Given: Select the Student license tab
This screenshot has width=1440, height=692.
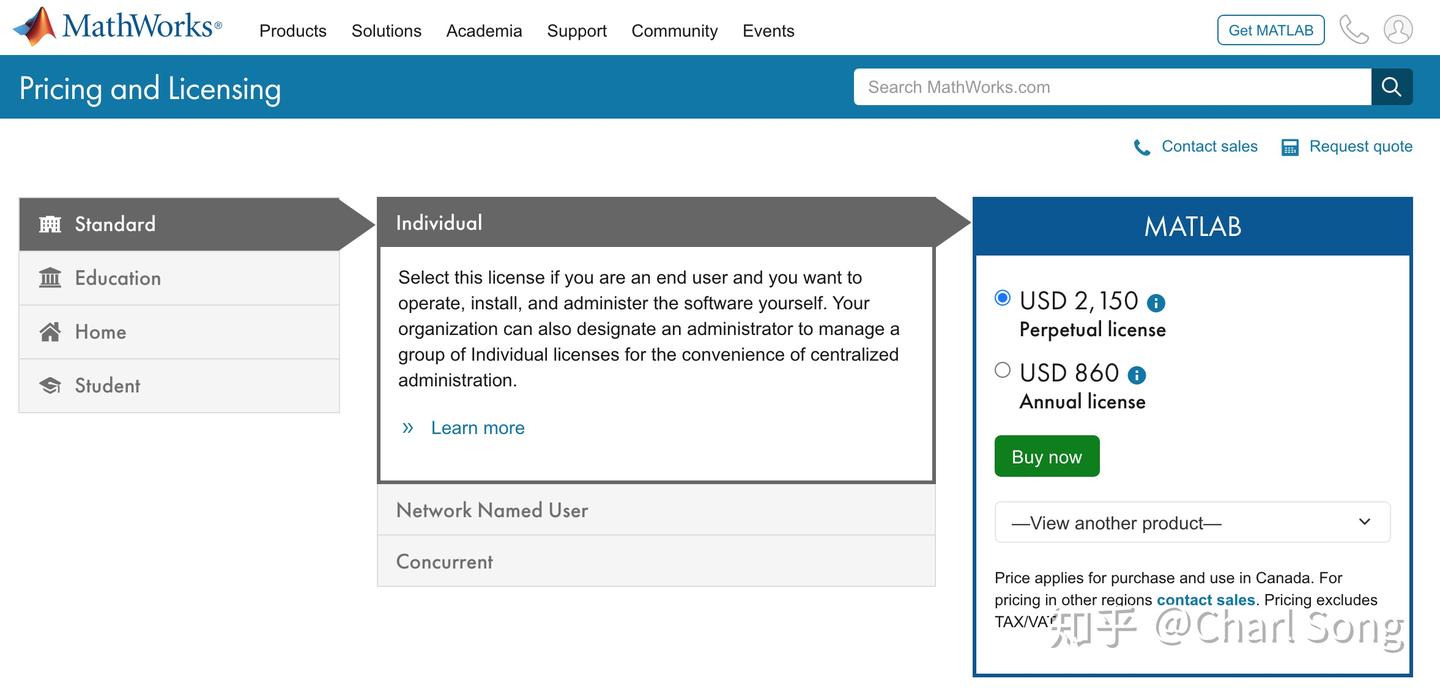Looking at the screenshot, I should click(179, 385).
